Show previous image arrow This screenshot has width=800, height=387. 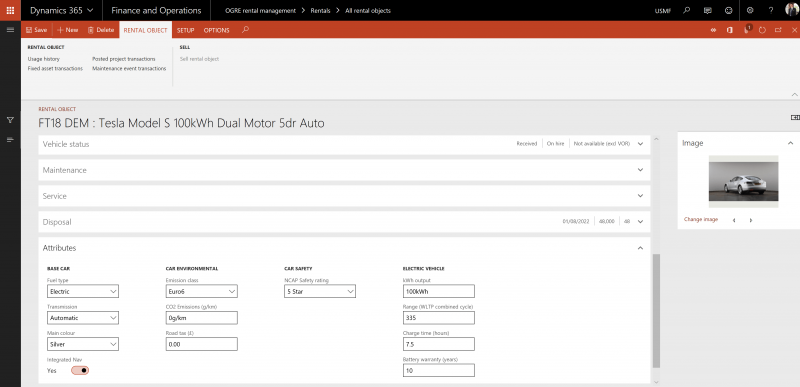734,220
